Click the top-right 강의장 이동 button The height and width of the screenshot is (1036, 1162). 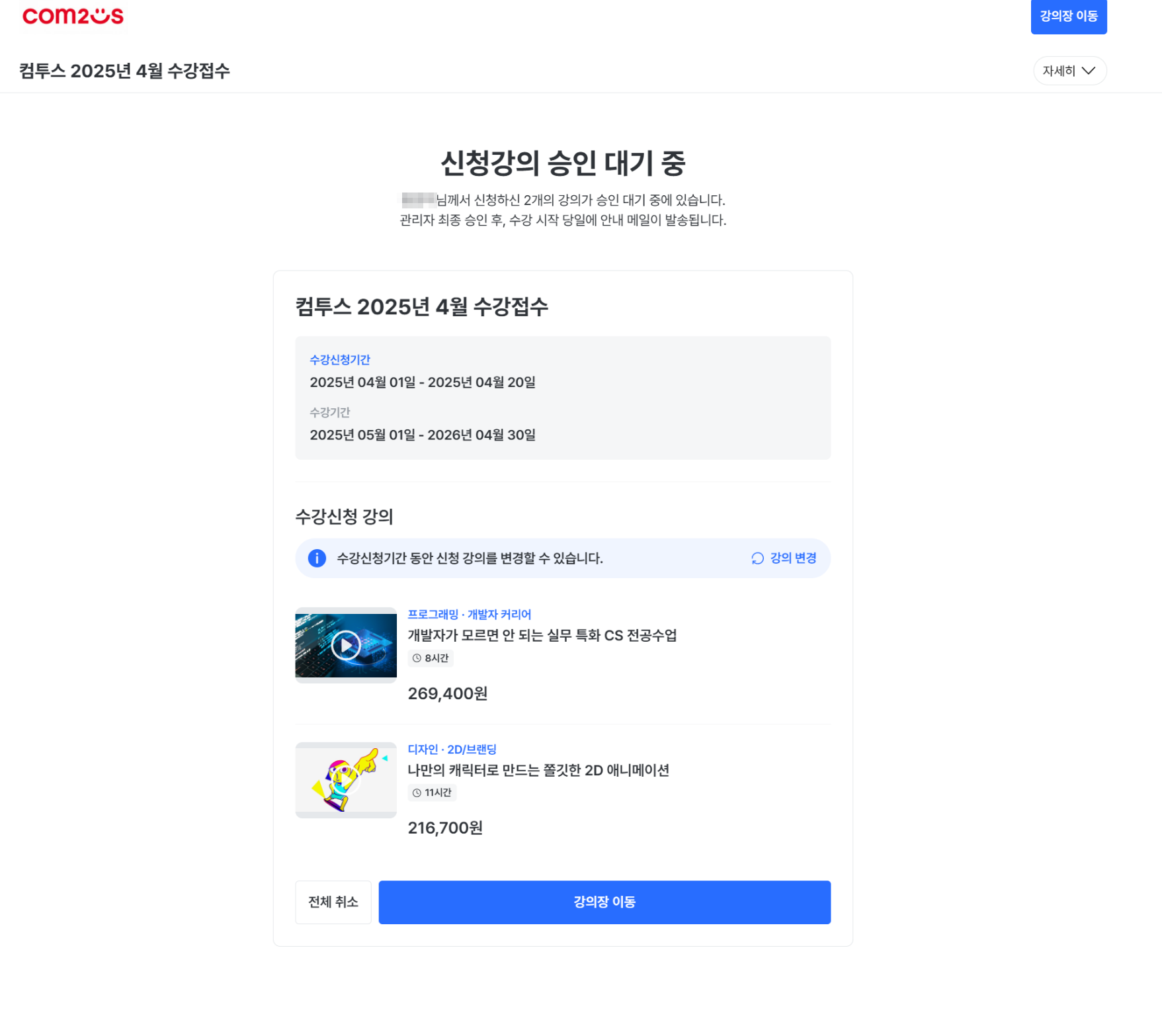click(x=1068, y=16)
